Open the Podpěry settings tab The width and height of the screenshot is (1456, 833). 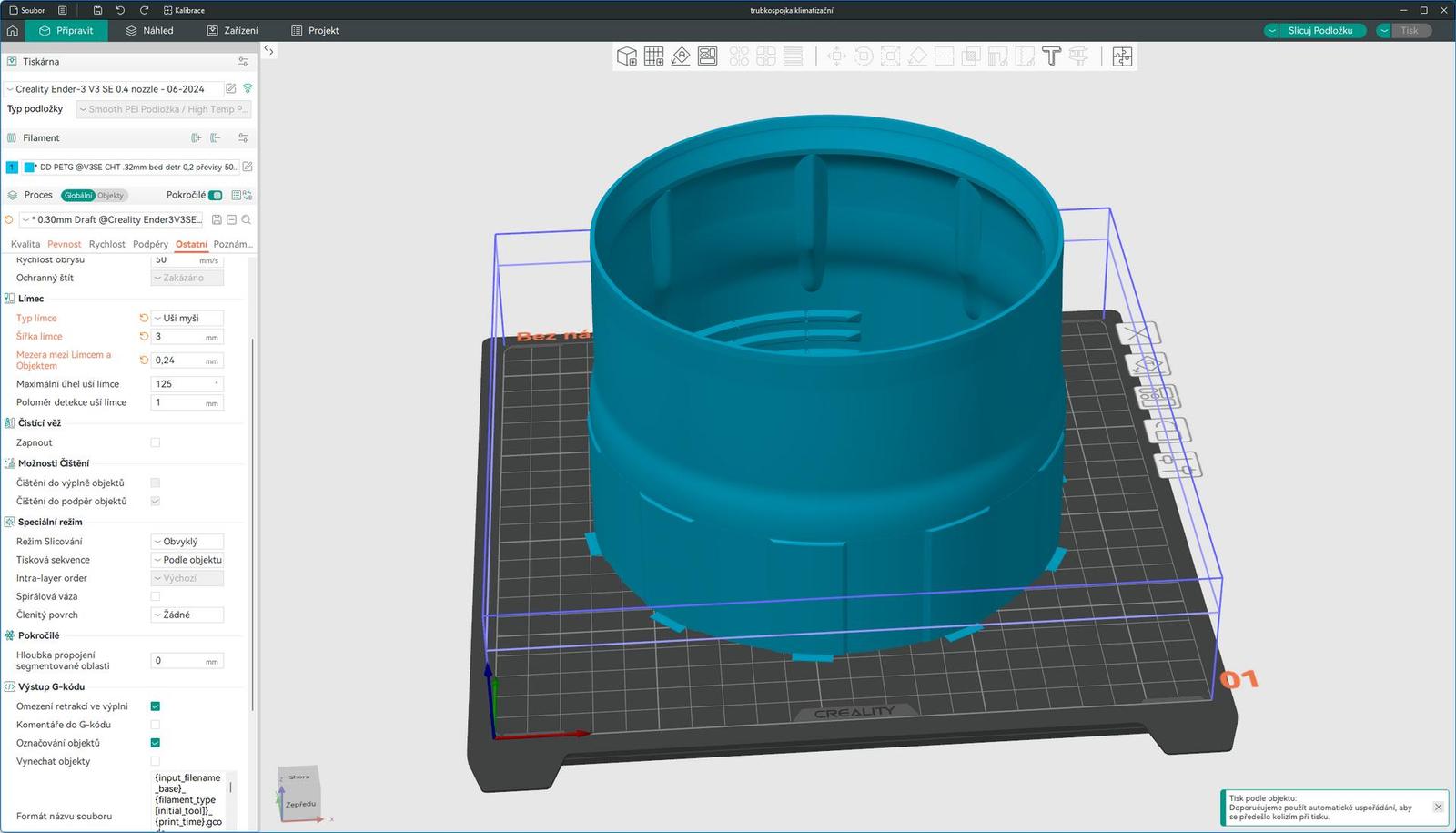(150, 244)
